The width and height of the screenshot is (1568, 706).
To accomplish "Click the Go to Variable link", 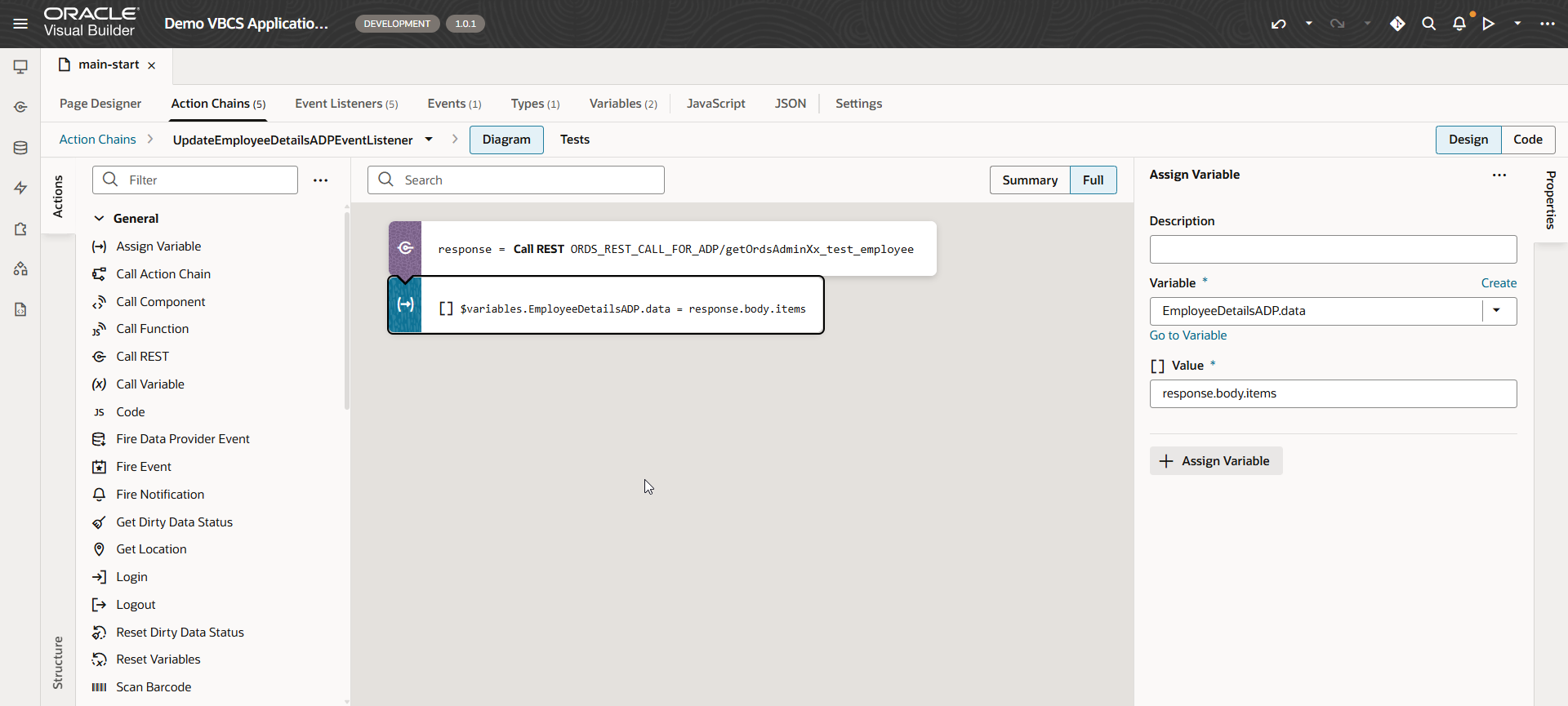I will [1187, 335].
